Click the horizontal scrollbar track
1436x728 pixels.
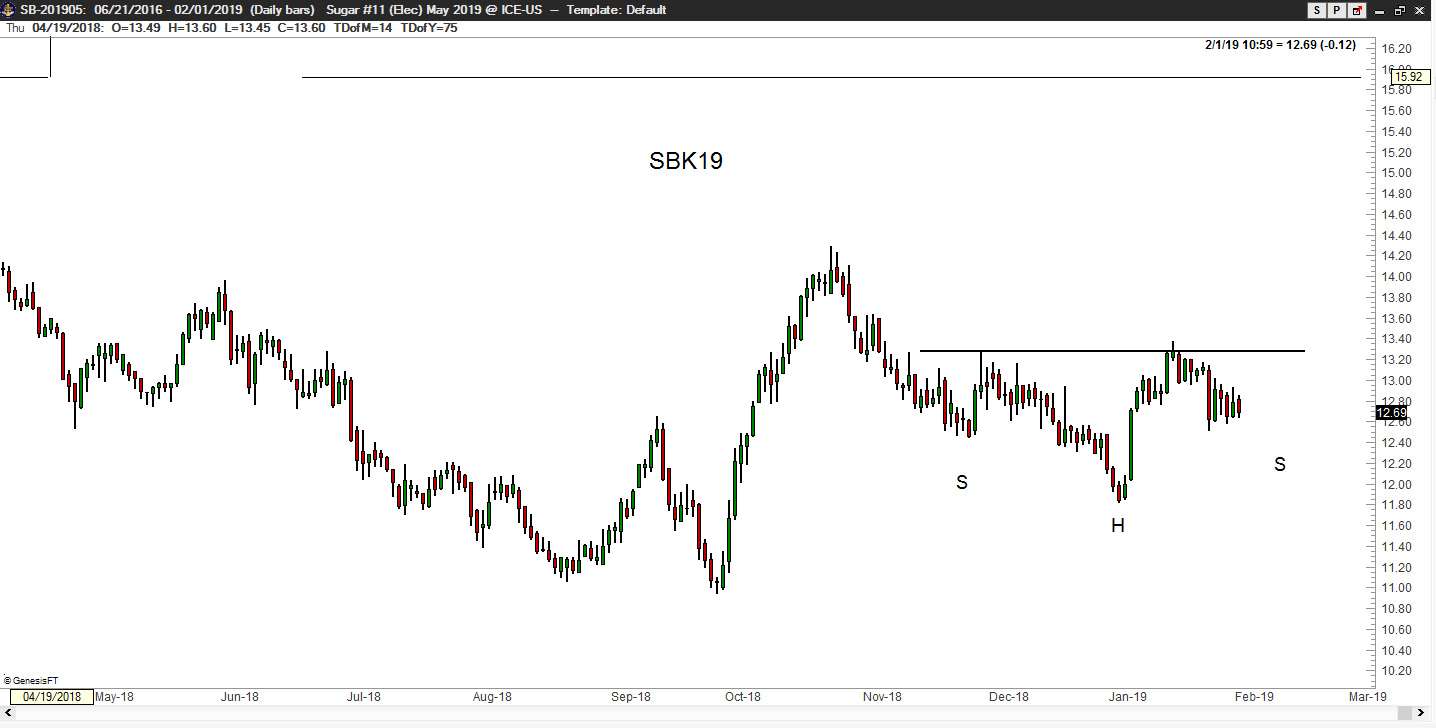click(x=708, y=712)
